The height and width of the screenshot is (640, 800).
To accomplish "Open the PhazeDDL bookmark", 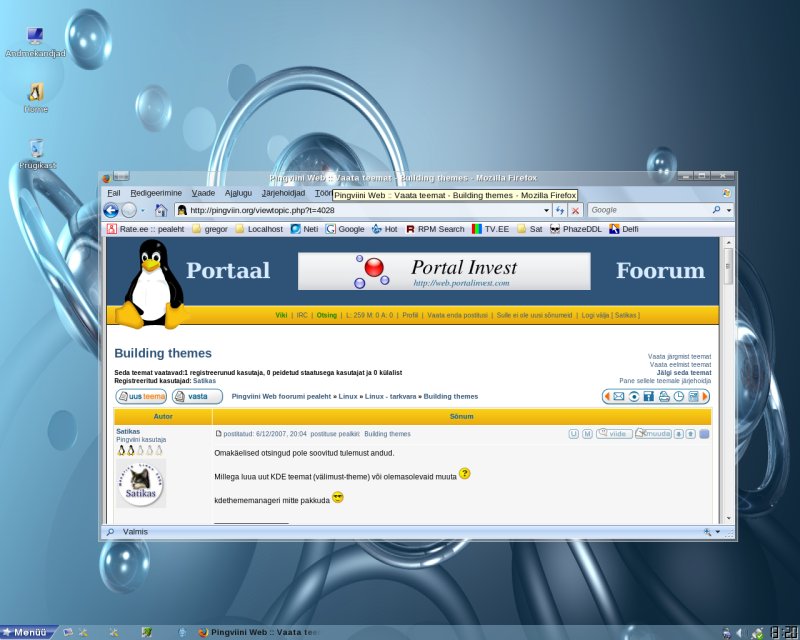I will tap(576, 229).
